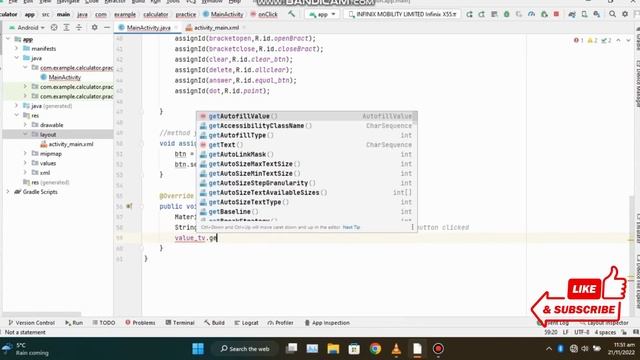Collapse the layout folder arrow
This screenshot has height=360, width=640.
(25, 134)
